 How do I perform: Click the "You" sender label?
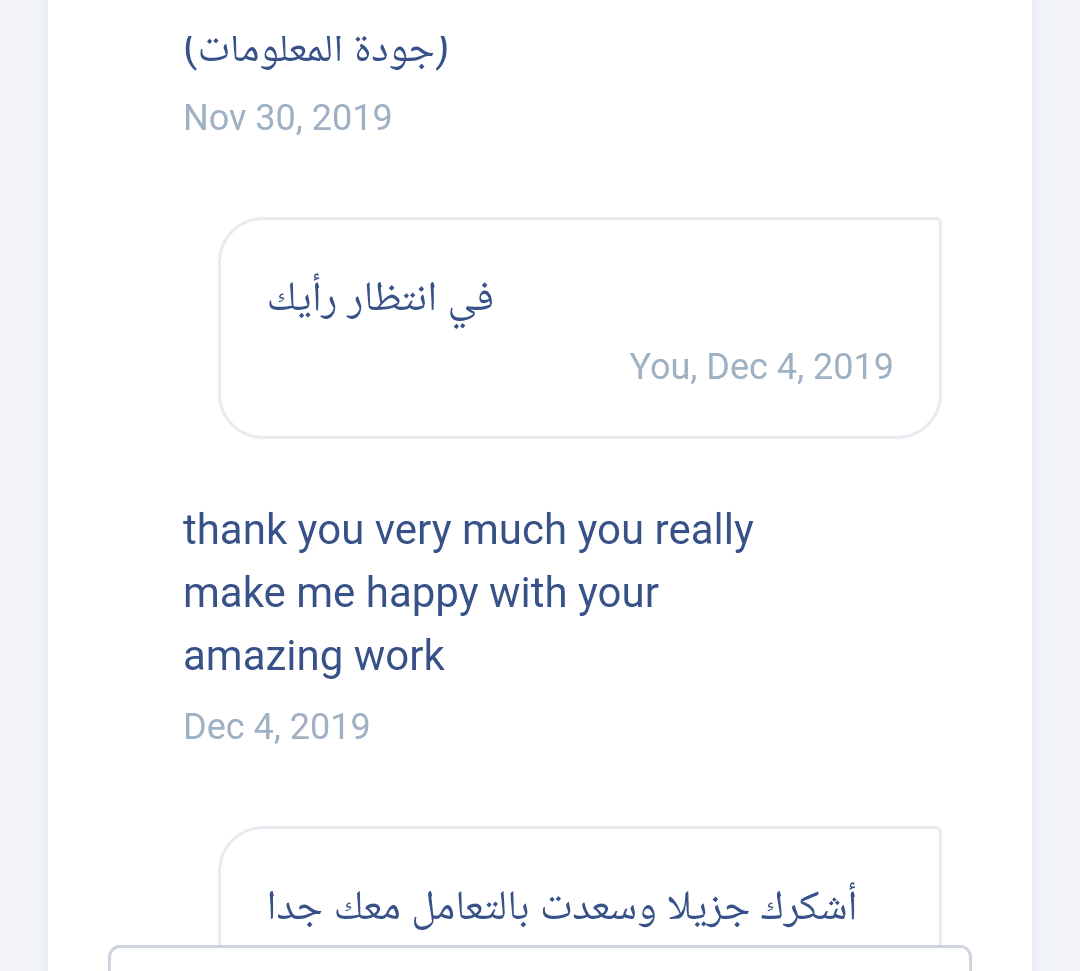click(660, 367)
